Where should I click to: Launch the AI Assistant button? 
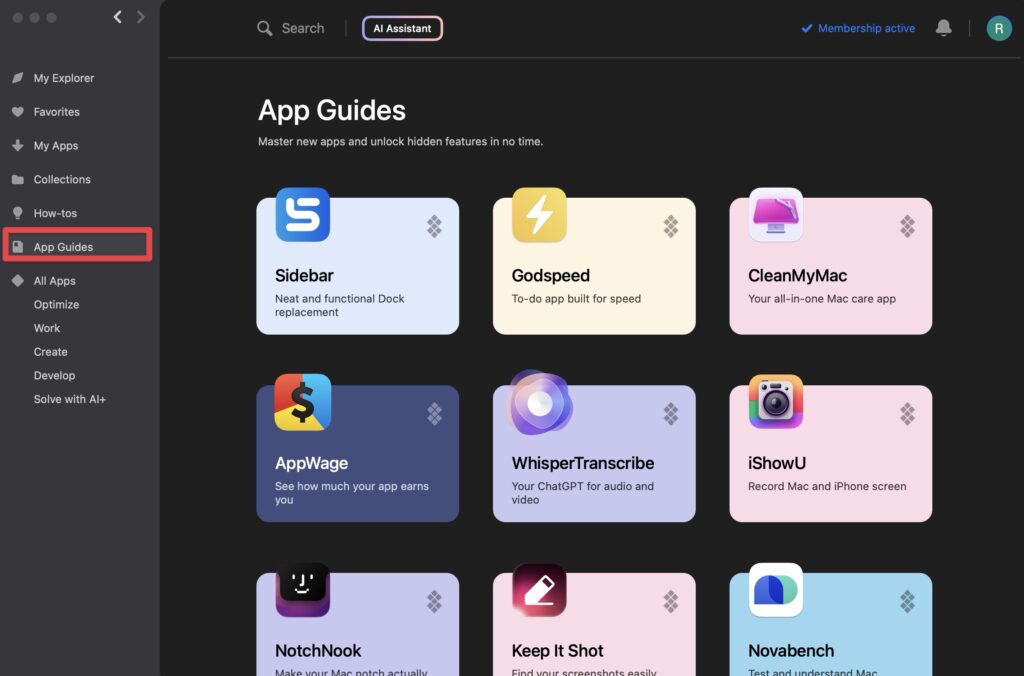pyautogui.click(x=402, y=28)
